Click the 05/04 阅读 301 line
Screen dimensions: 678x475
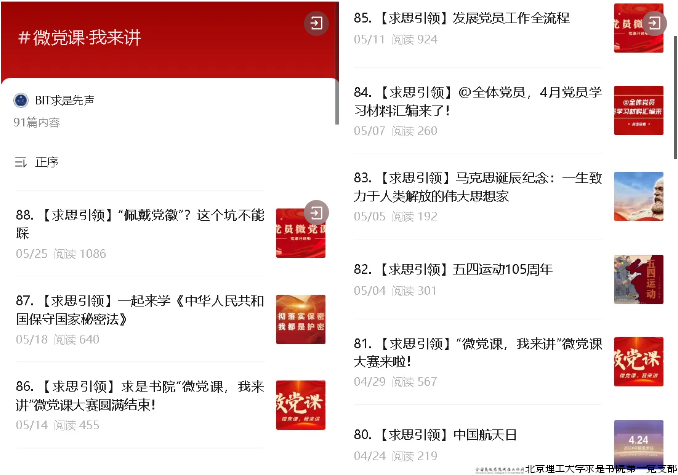click(395, 291)
